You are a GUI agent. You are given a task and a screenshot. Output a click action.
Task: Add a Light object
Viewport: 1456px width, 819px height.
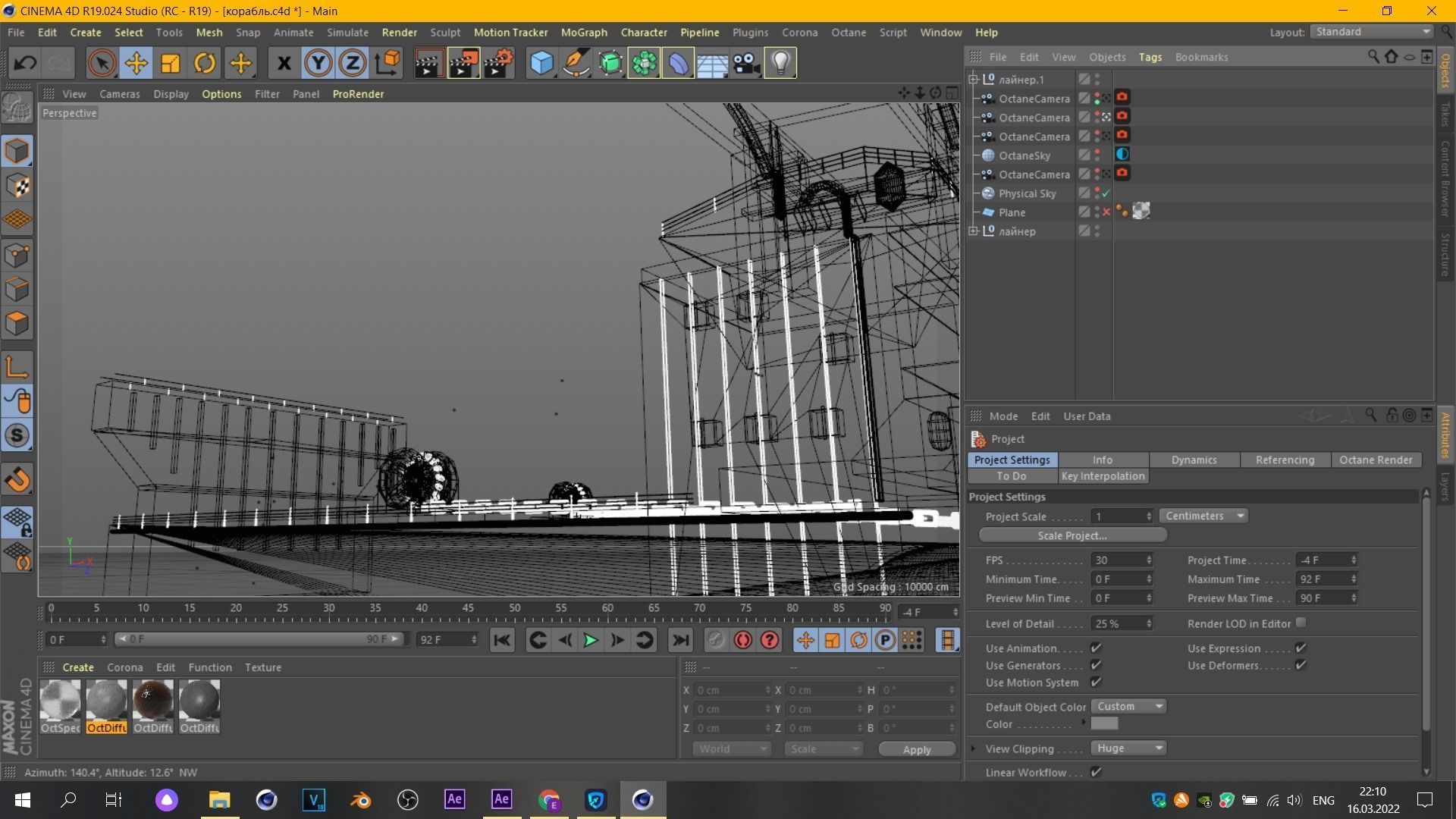pyautogui.click(x=781, y=63)
